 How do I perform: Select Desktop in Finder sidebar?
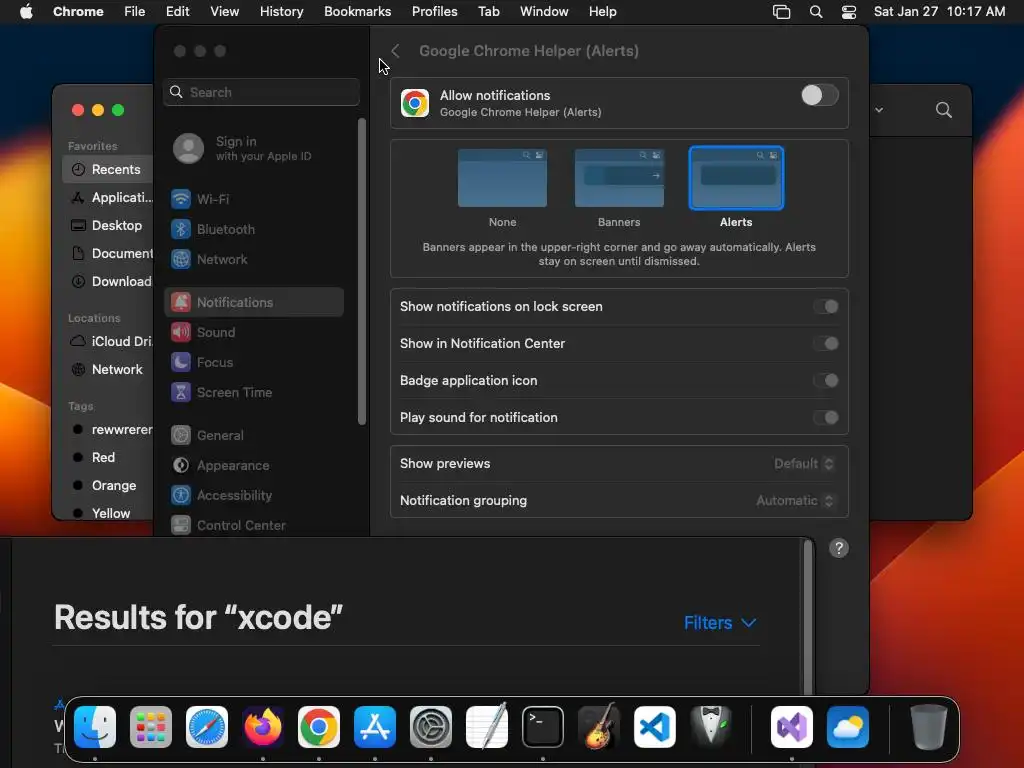coord(108,225)
